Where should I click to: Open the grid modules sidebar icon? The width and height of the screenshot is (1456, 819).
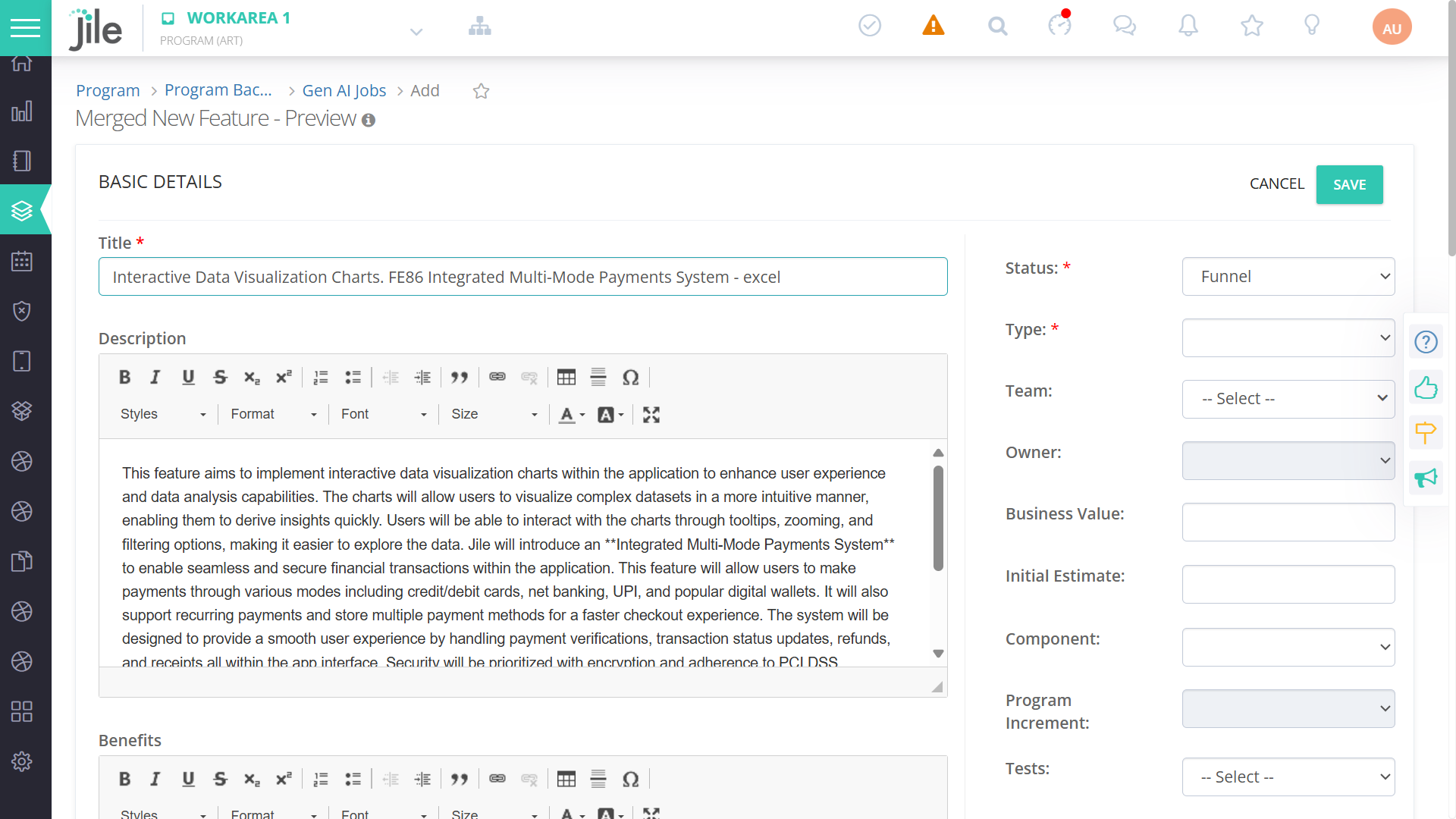point(22,711)
